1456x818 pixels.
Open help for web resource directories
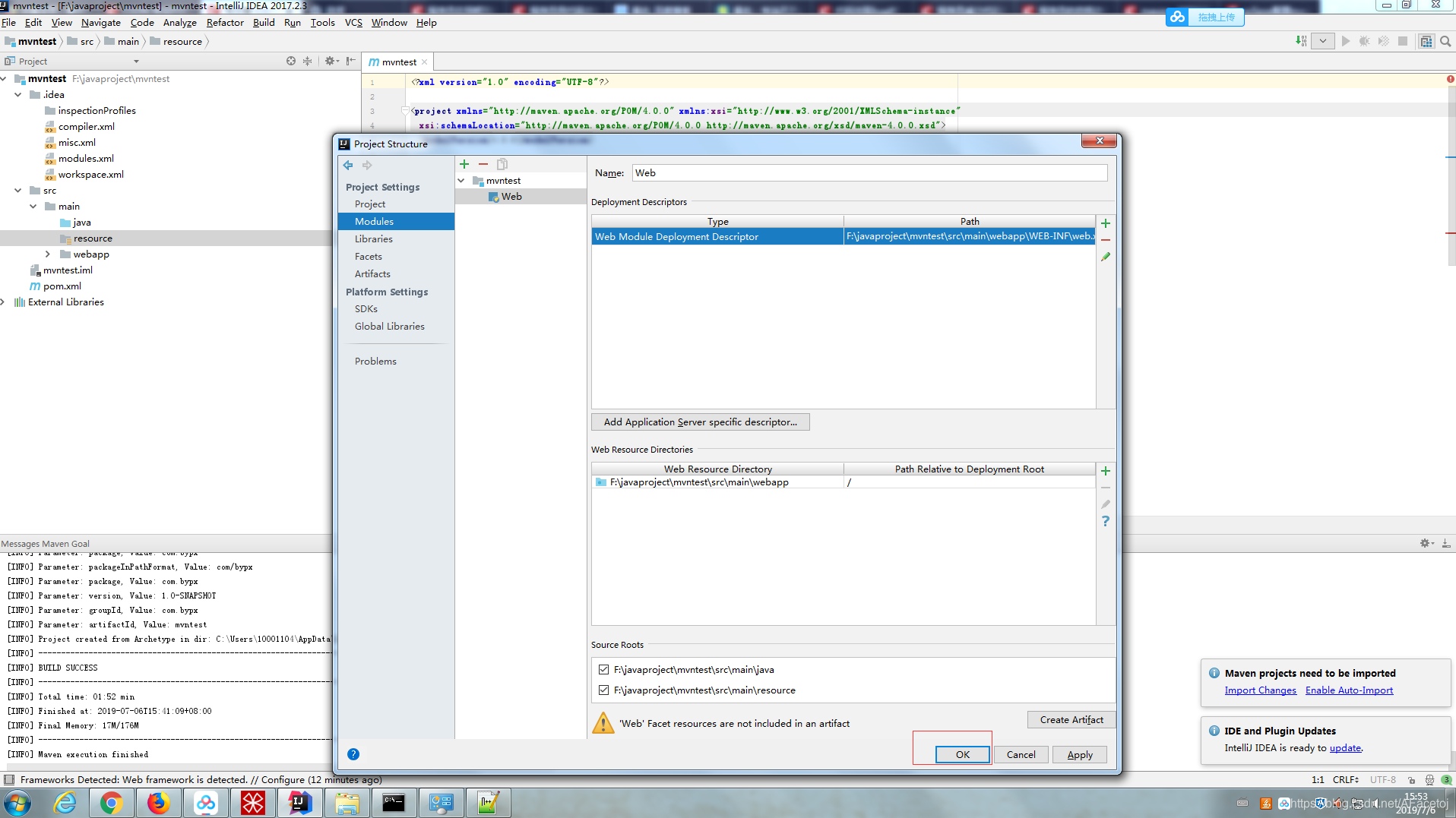point(1106,521)
